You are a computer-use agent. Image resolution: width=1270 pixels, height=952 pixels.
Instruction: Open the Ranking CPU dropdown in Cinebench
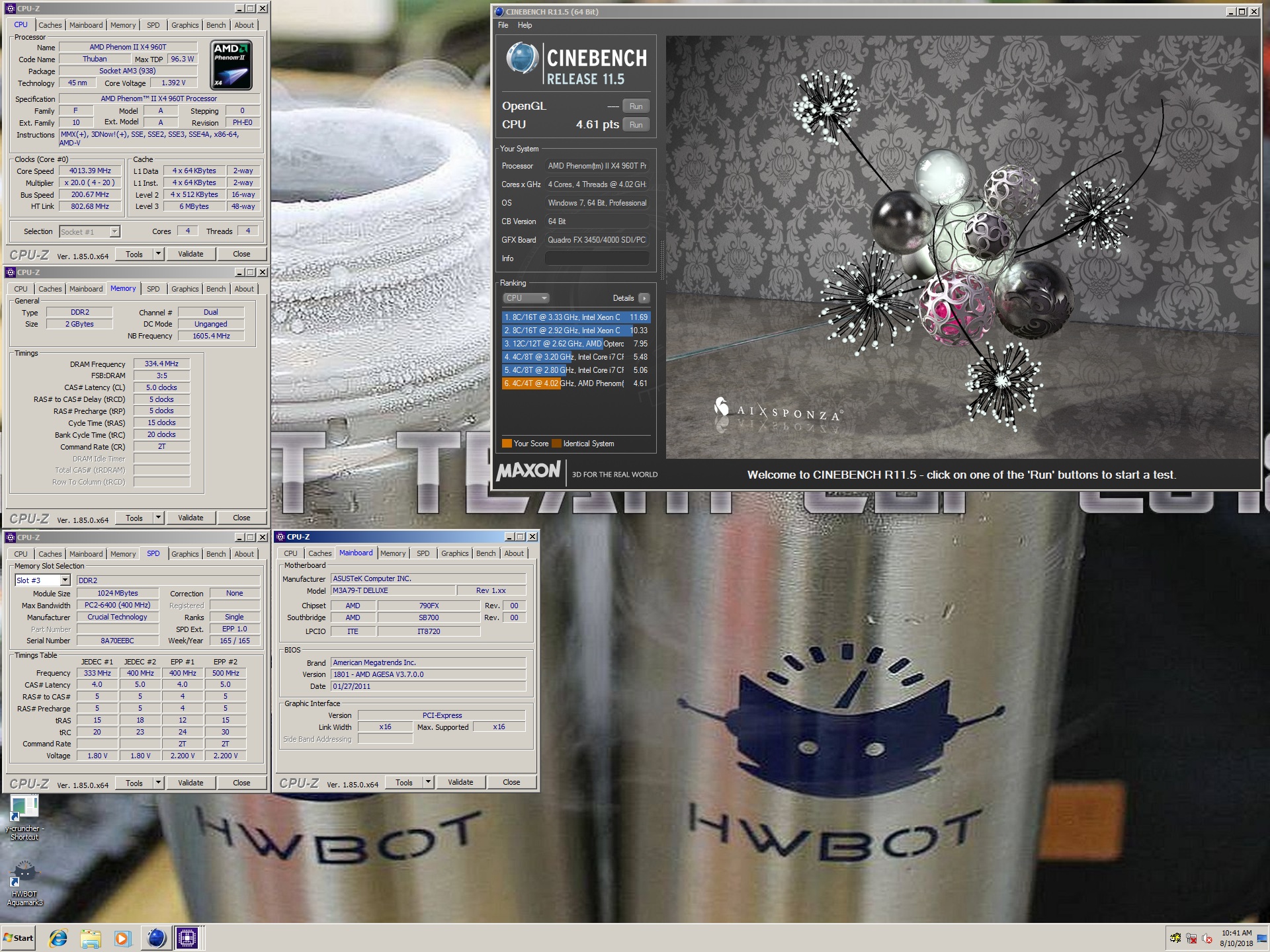coord(526,298)
